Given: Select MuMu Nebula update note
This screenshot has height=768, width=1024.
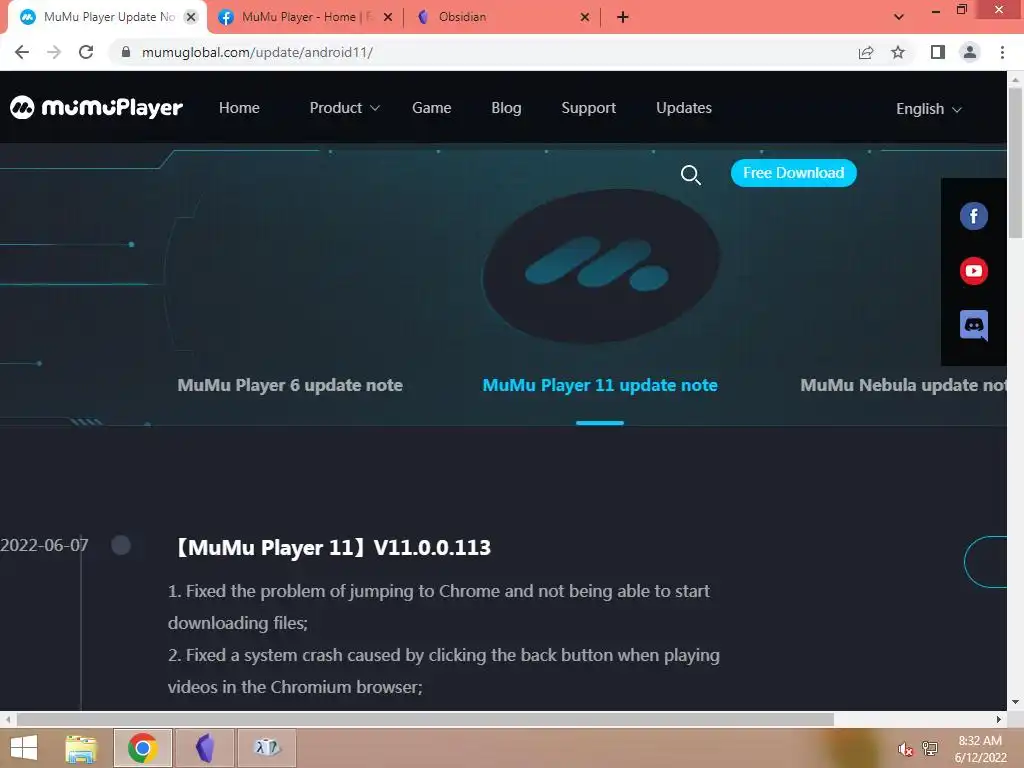Looking at the screenshot, I should 903,385.
